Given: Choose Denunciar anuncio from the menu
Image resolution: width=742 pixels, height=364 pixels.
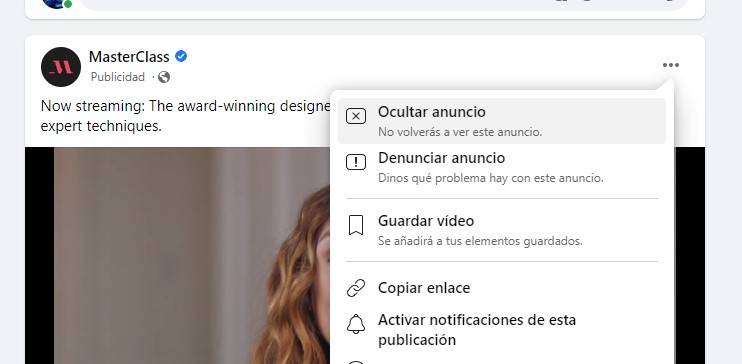Looking at the screenshot, I should [x=502, y=167].
